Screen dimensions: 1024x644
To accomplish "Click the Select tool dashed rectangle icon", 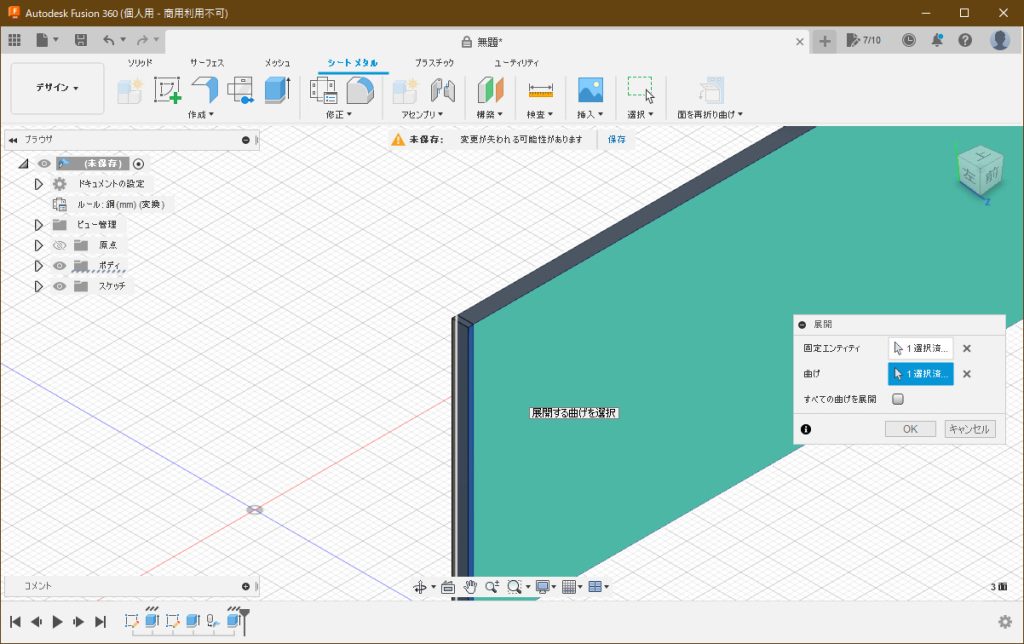I will [641, 90].
